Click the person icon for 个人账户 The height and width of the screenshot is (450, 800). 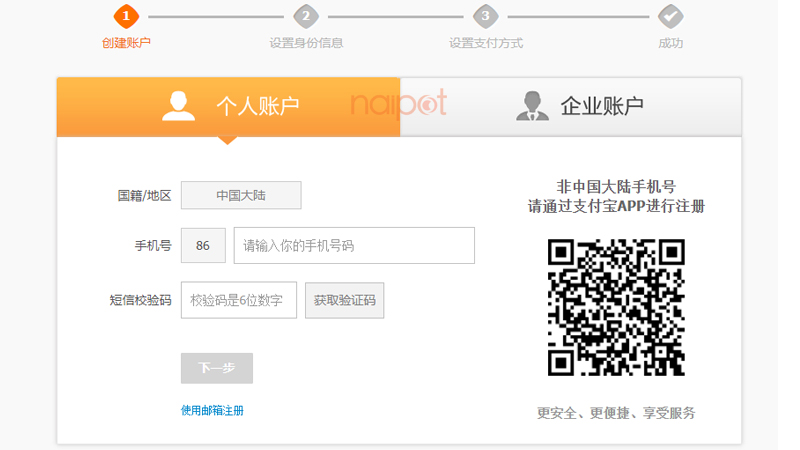(x=178, y=106)
